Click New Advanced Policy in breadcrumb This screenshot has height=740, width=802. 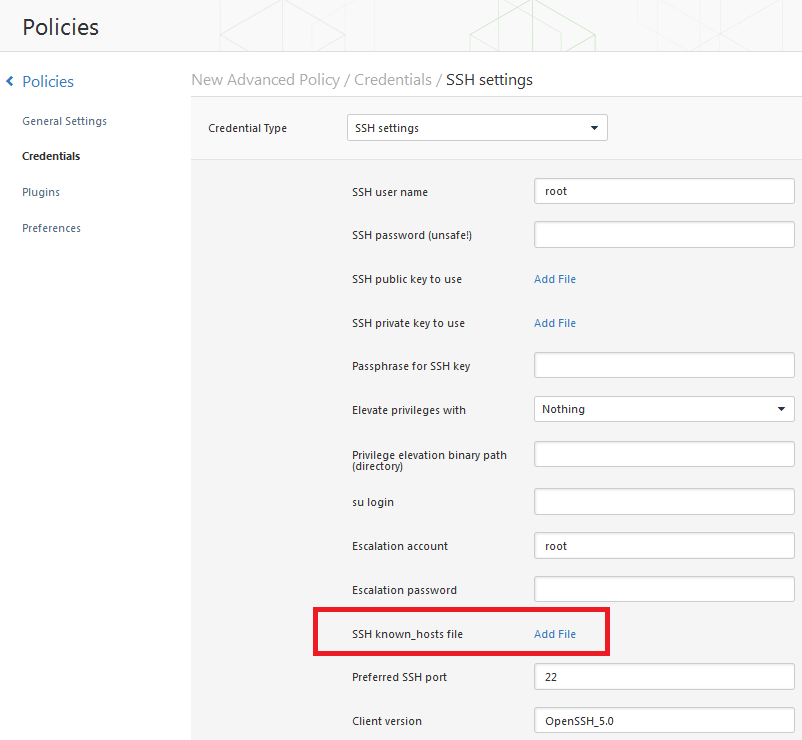[265, 80]
